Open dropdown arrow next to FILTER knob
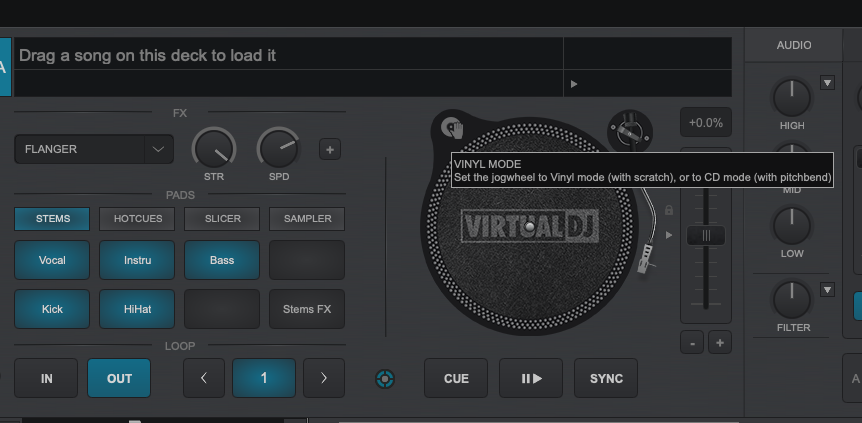862x423 pixels. [827, 289]
